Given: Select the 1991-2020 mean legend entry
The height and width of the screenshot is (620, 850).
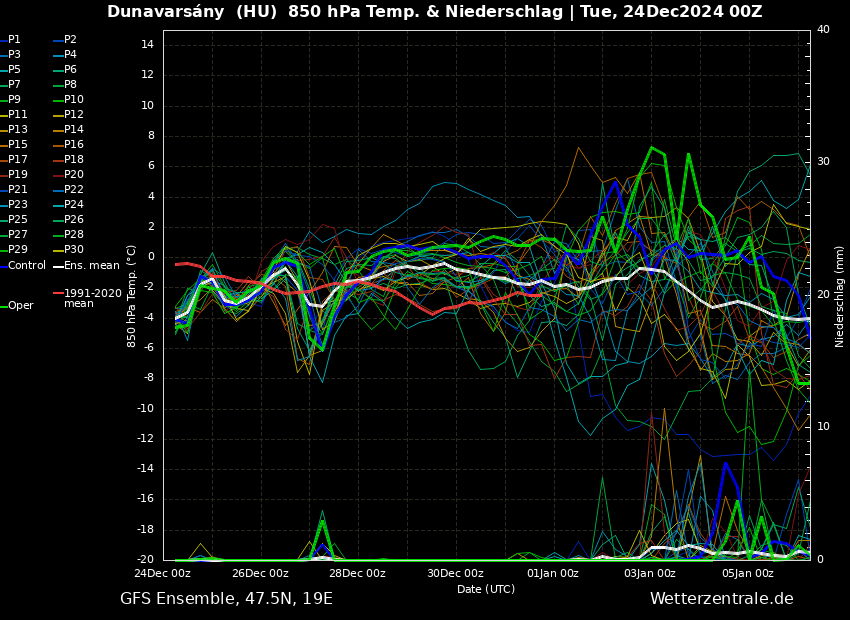Looking at the screenshot, I should 92,299.
